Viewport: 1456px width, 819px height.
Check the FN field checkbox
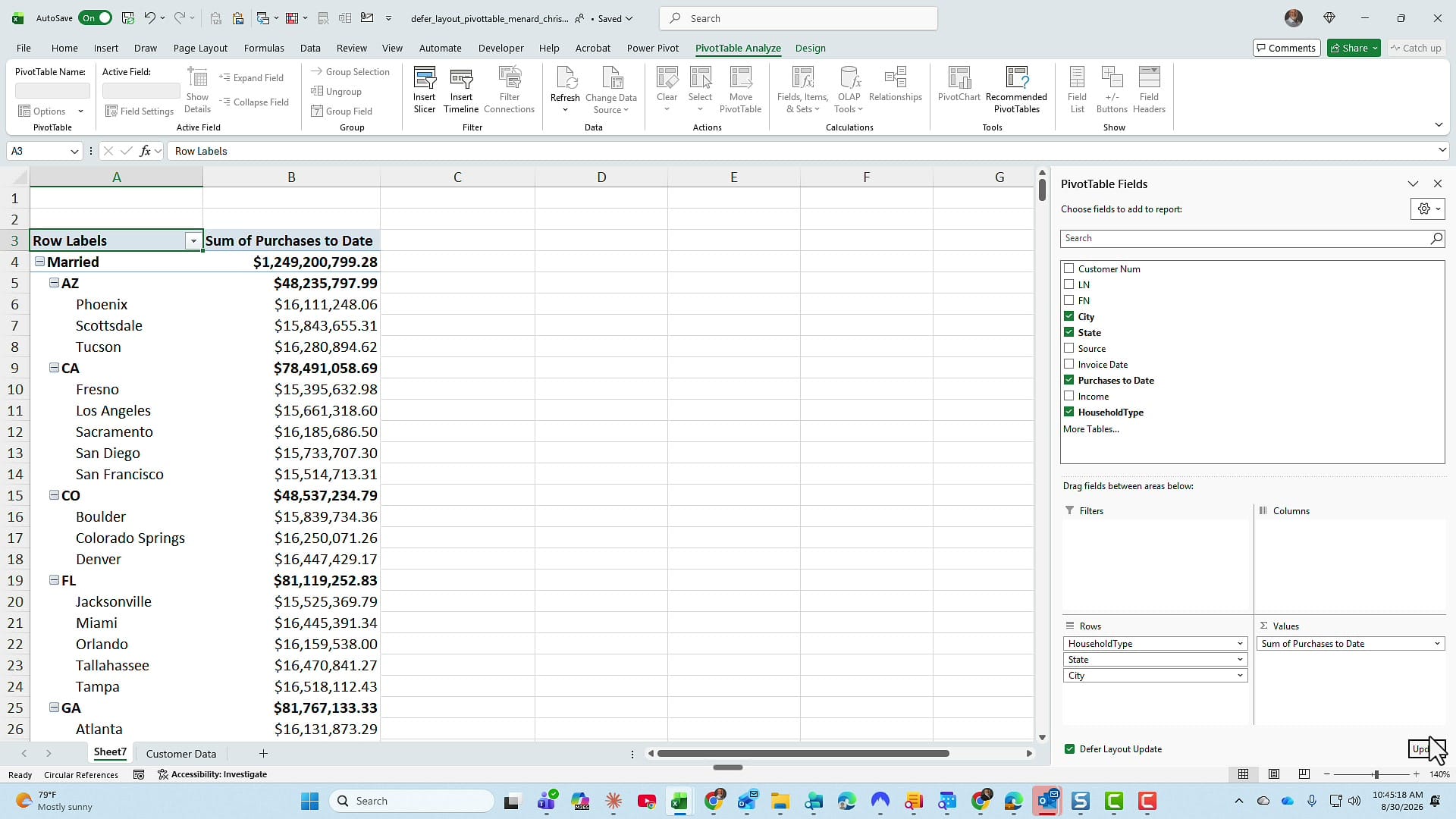tap(1068, 300)
